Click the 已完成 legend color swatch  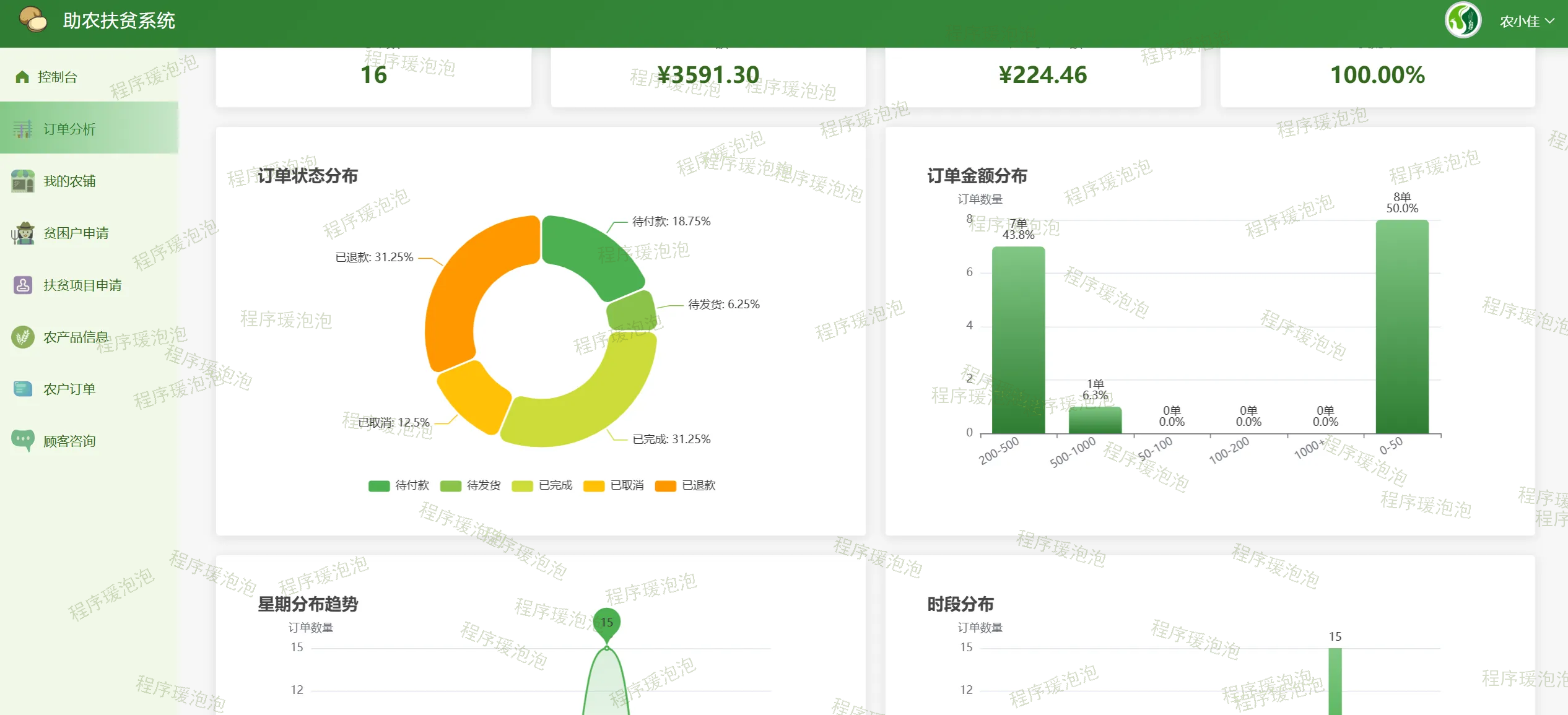pos(522,486)
